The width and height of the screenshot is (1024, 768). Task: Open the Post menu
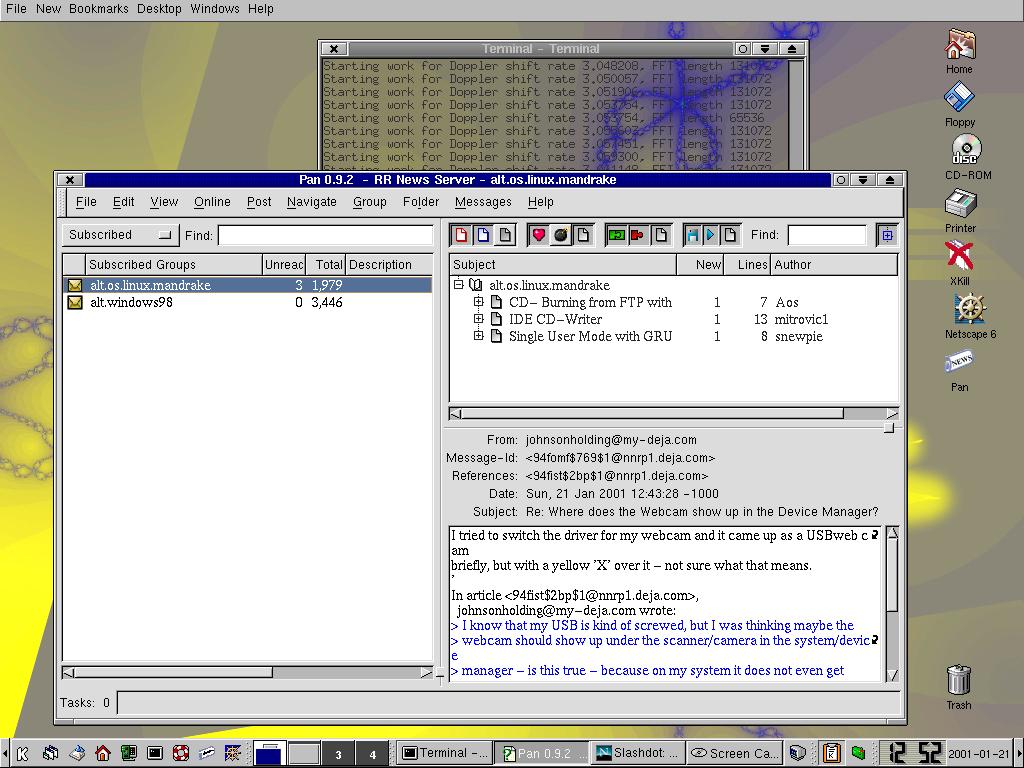(x=259, y=202)
